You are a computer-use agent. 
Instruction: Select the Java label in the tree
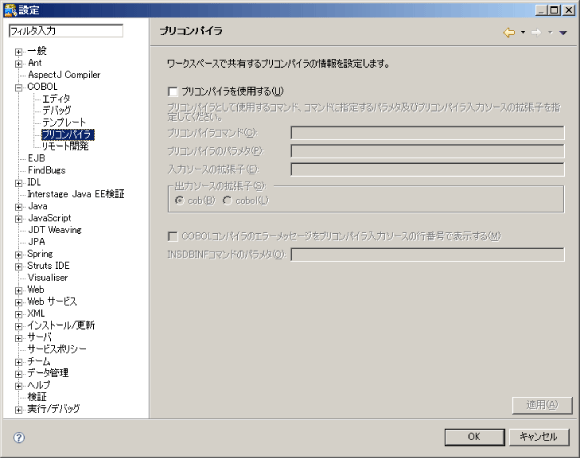point(38,206)
